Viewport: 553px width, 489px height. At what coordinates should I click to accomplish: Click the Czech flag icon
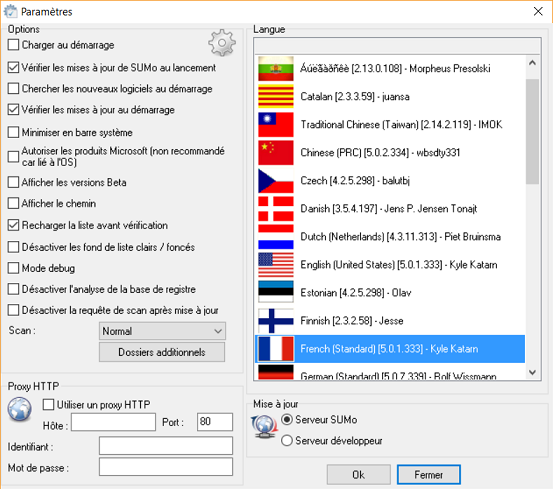tap(275, 181)
